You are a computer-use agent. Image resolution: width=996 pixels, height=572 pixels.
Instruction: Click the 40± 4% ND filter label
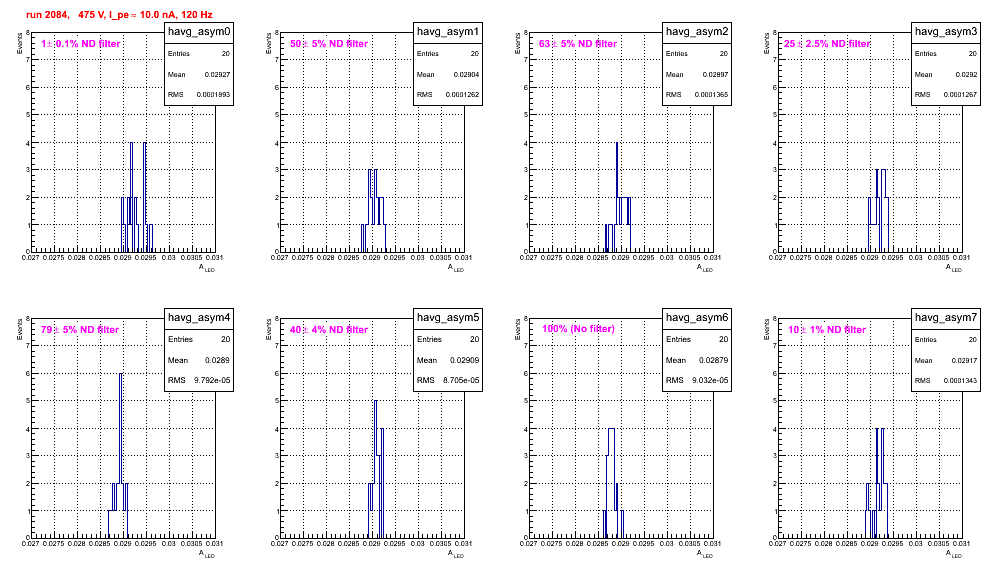(x=329, y=330)
